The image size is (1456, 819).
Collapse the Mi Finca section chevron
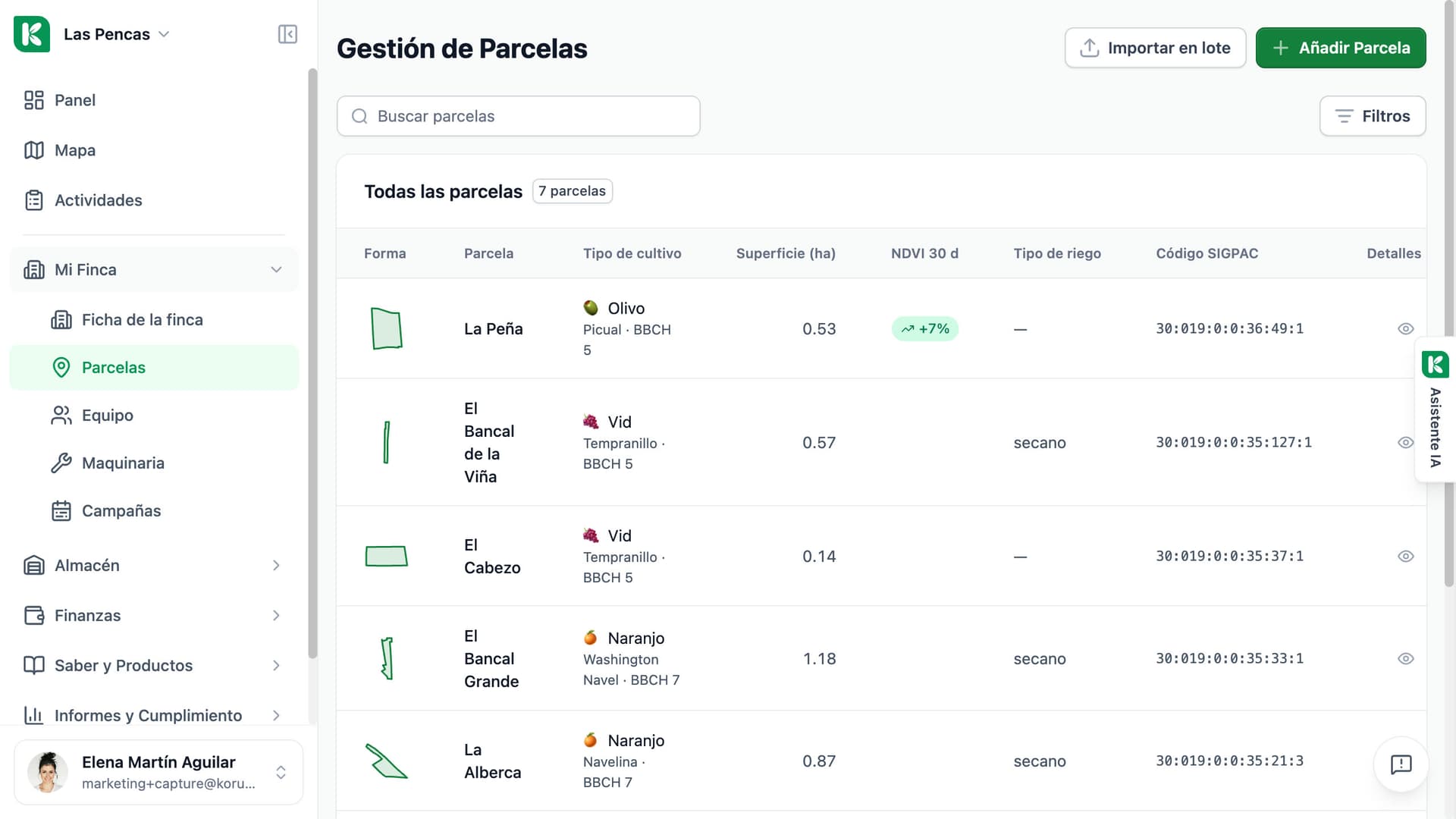[x=276, y=270]
